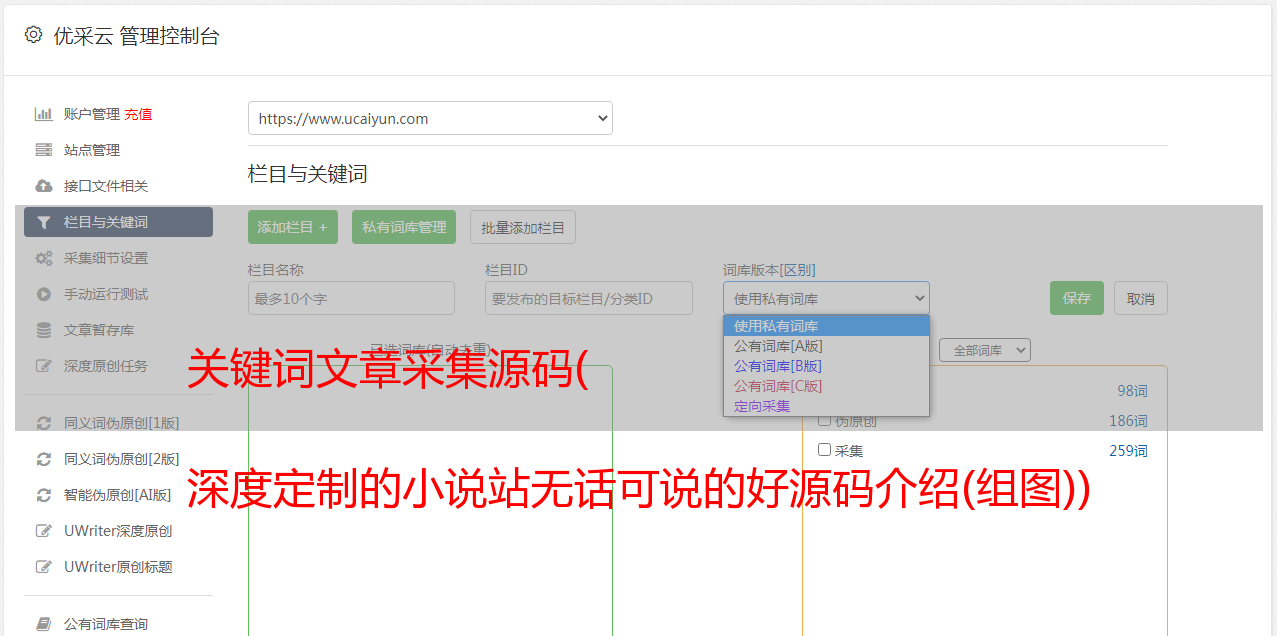The height and width of the screenshot is (636, 1277).
Task: Open 深度原创任务 in the sidebar
Action: pyautogui.click(x=106, y=366)
